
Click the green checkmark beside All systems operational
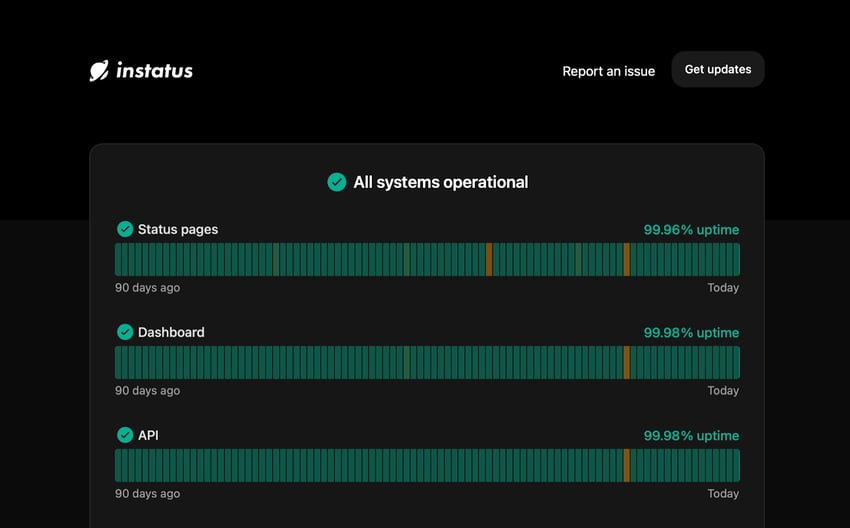[x=337, y=182]
